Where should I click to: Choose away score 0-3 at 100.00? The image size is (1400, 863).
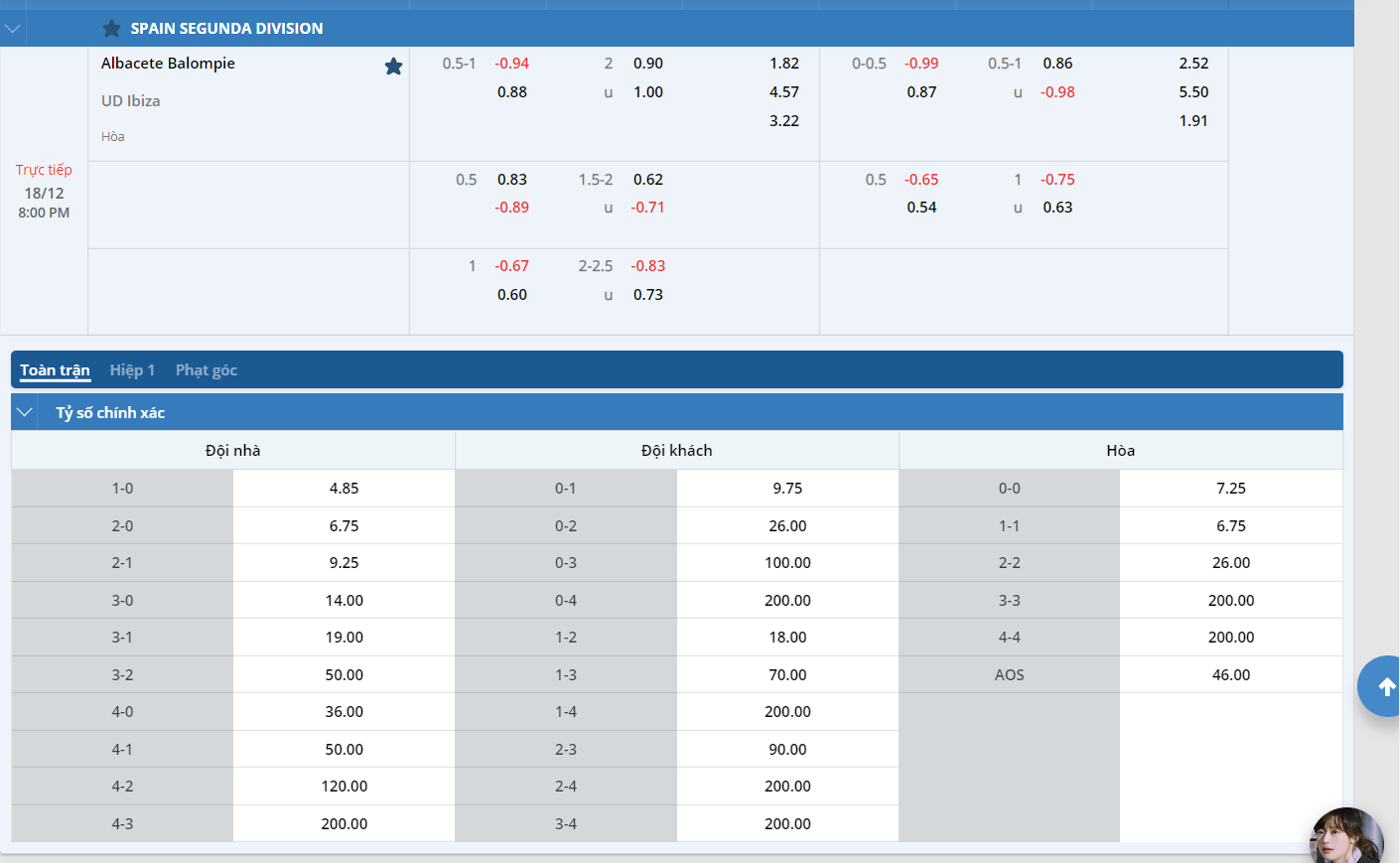[787, 563]
